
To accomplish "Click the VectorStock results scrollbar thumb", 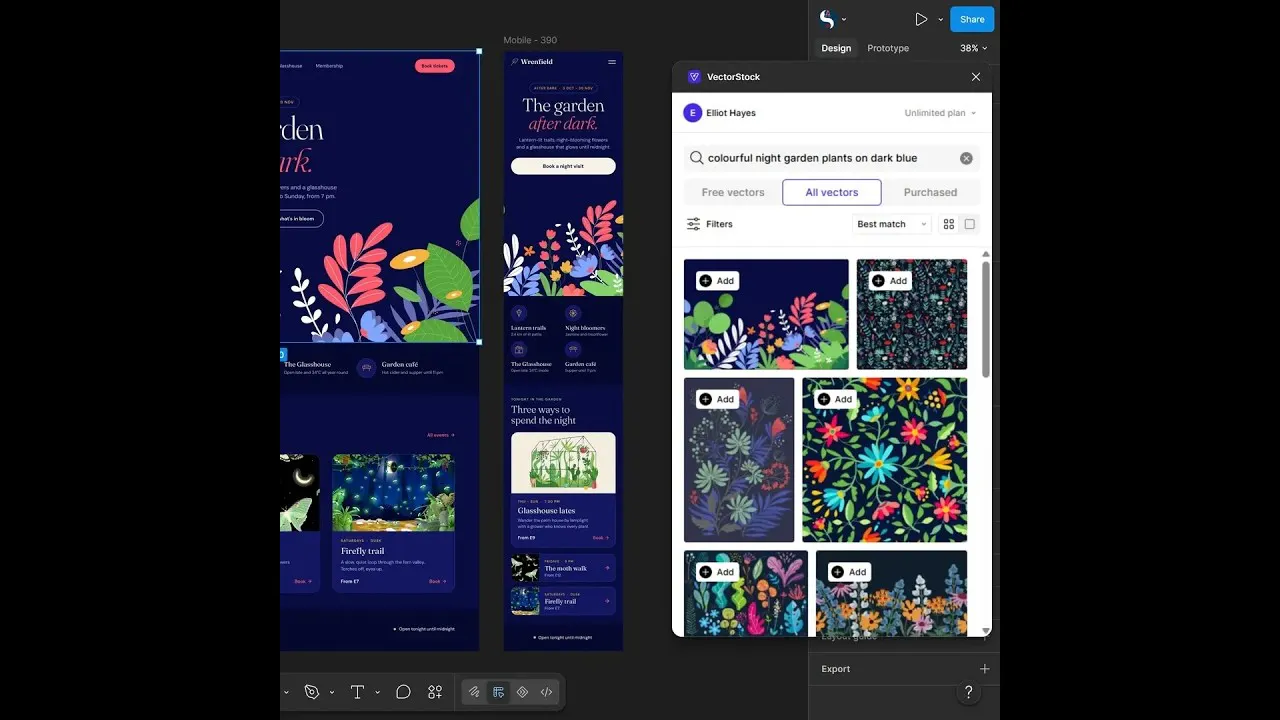I will (986, 320).
